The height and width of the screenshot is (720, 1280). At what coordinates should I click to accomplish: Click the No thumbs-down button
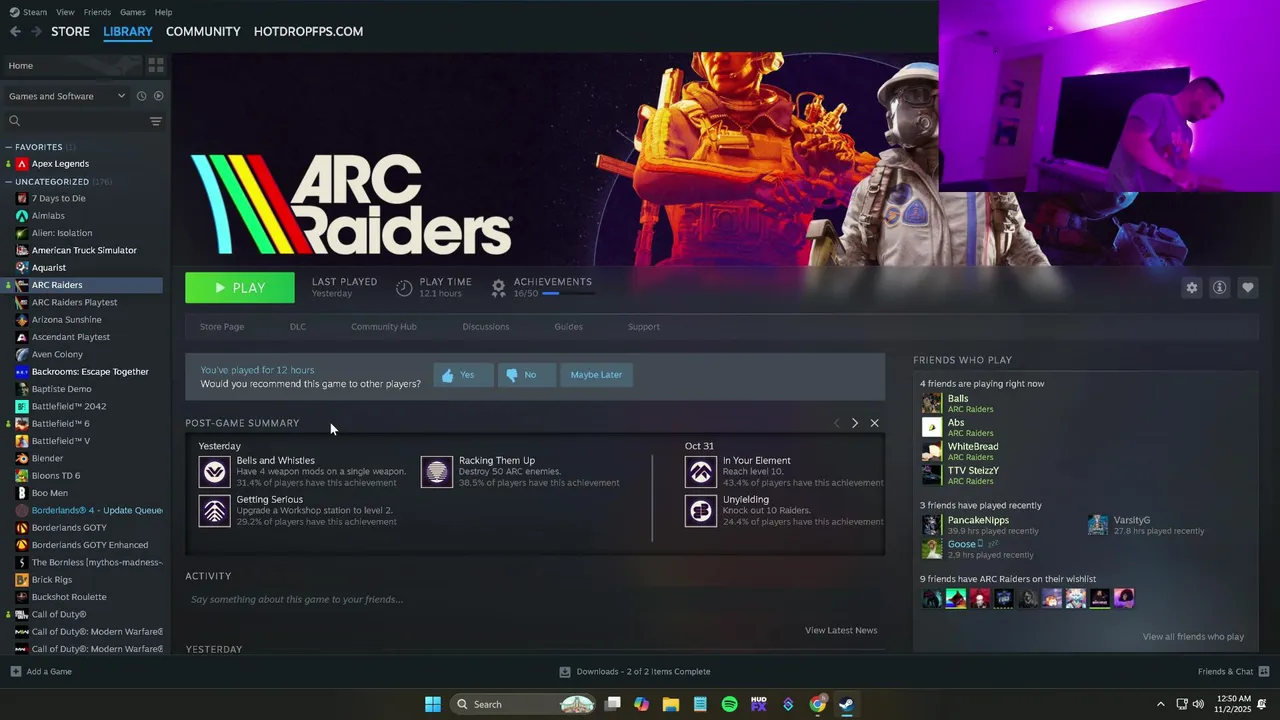click(527, 375)
